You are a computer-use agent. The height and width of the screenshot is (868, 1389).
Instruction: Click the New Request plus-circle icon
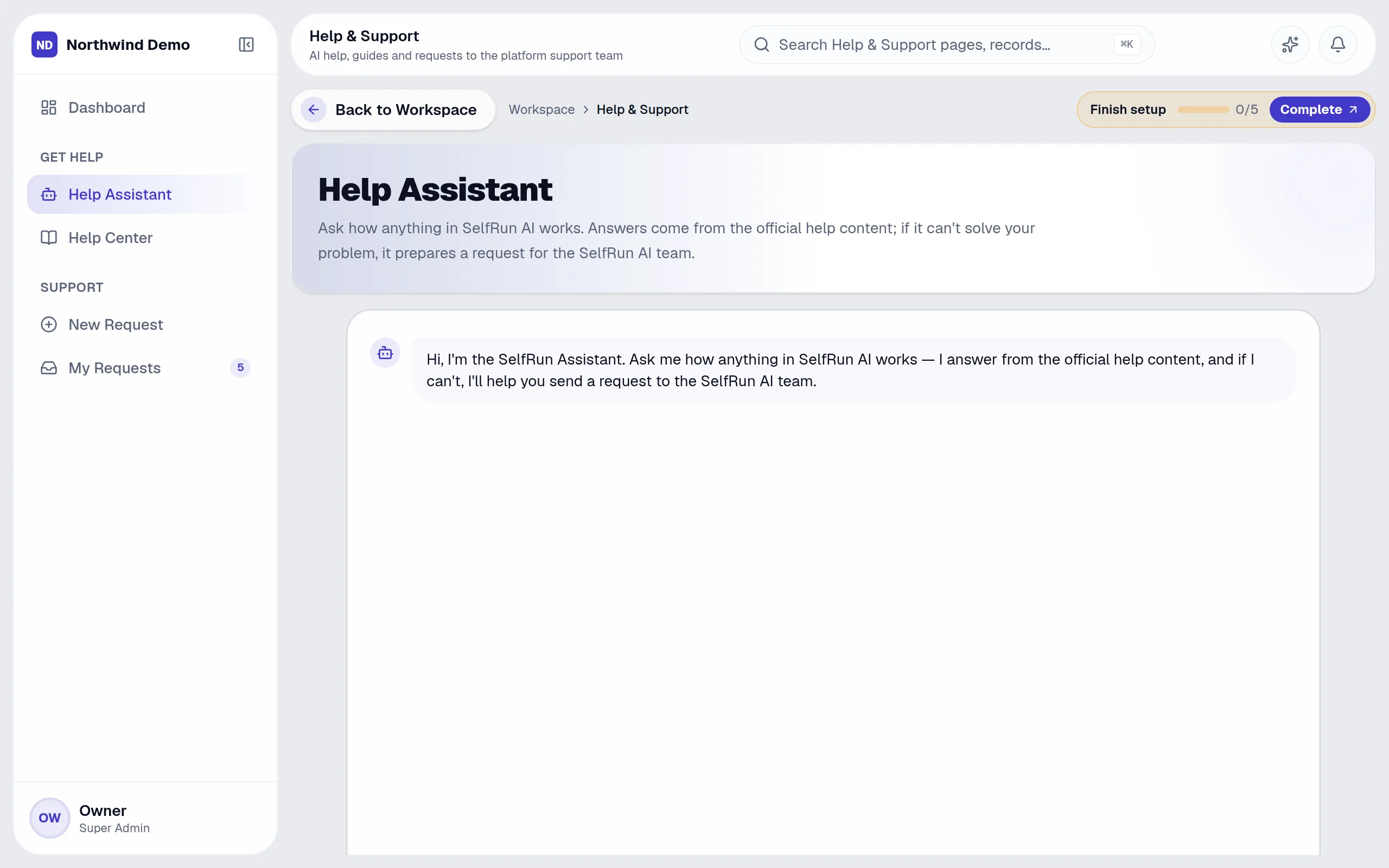pos(49,324)
